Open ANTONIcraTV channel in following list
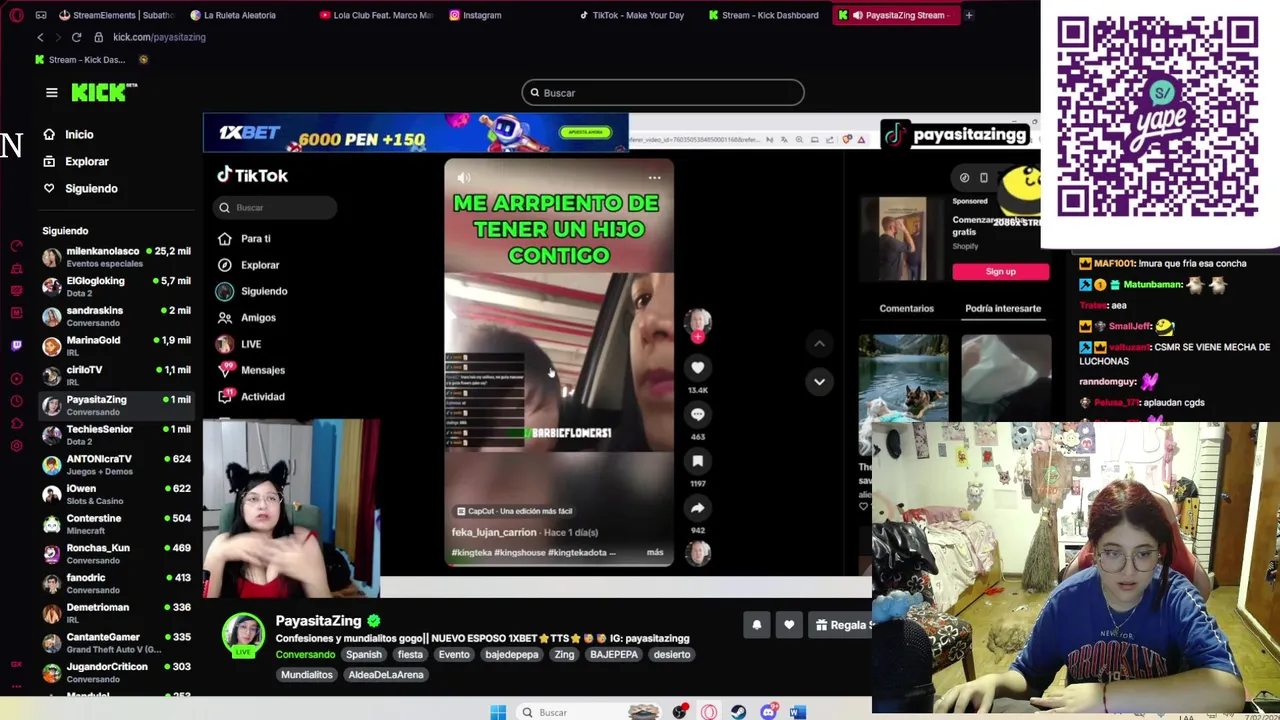Image resolution: width=1280 pixels, height=720 pixels. tap(116, 464)
